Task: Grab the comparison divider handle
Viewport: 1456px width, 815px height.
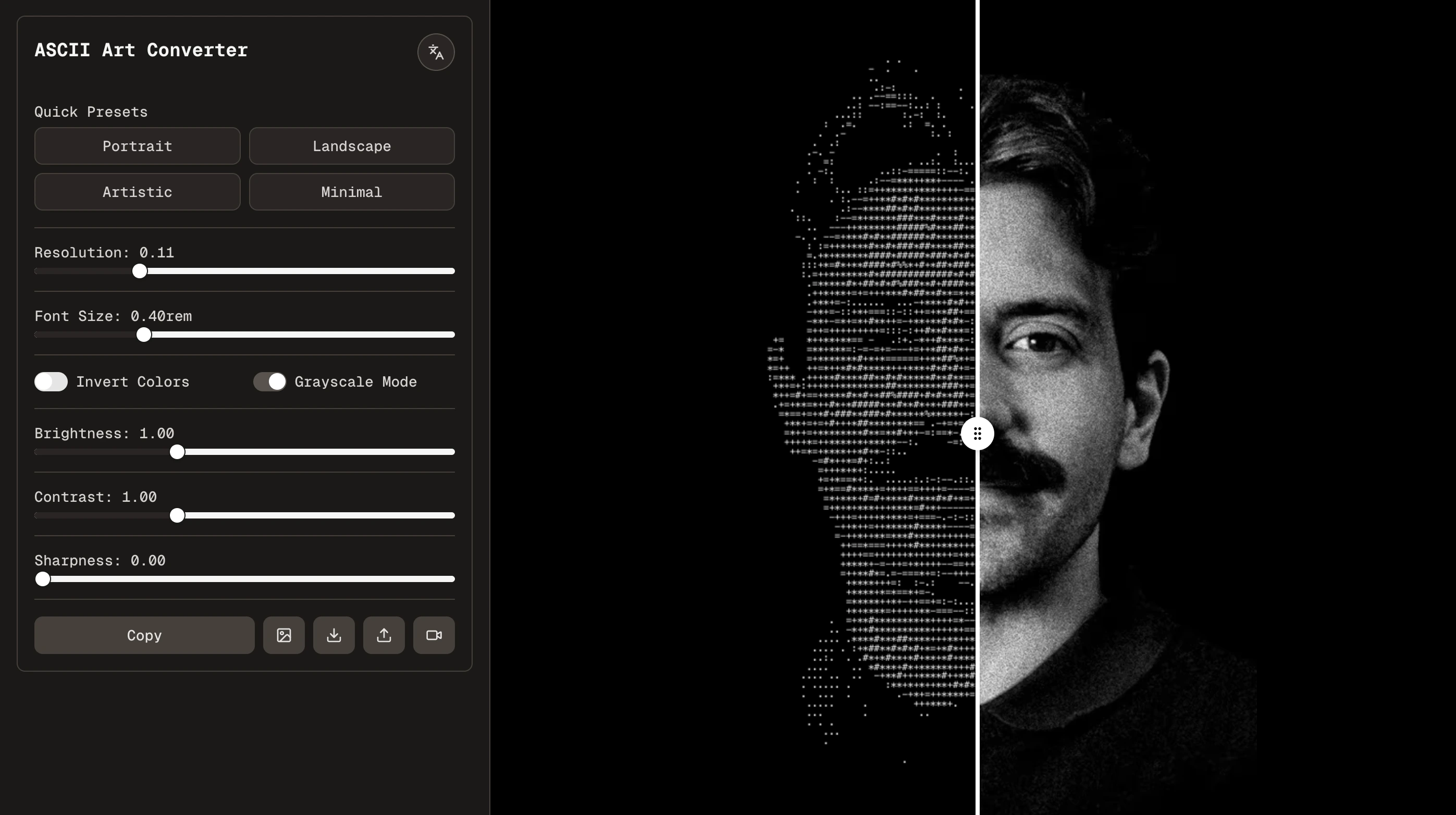Action: pos(977,434)
